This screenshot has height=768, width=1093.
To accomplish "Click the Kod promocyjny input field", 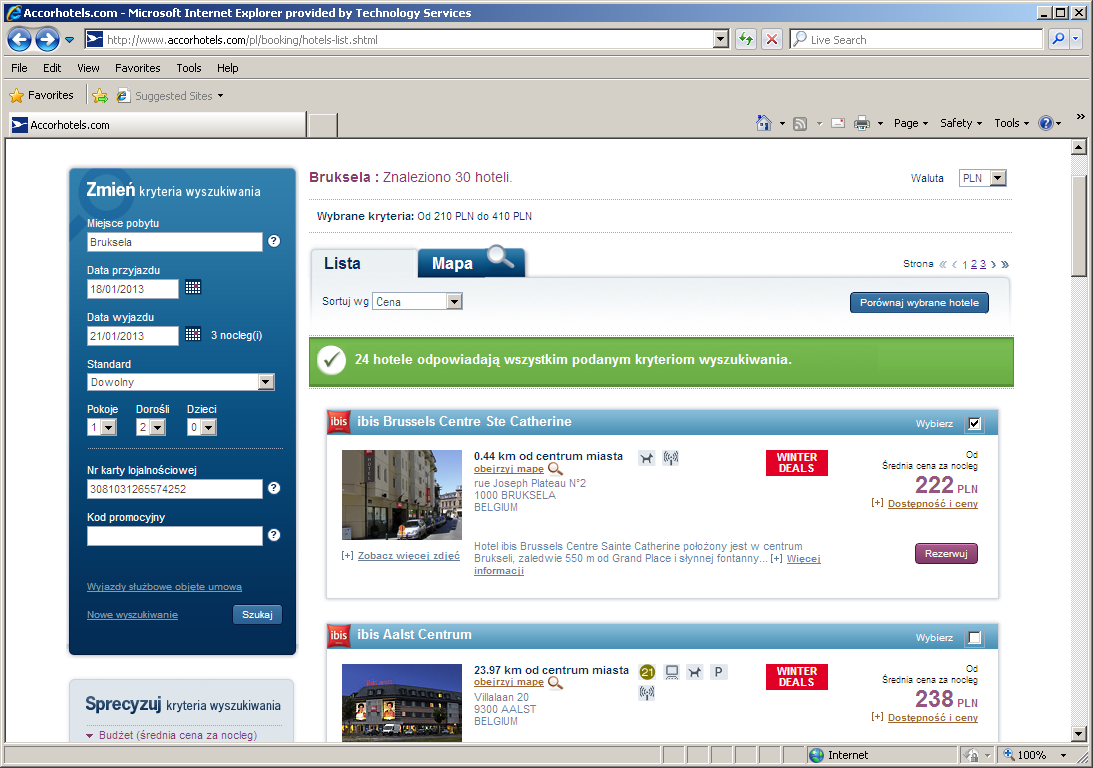I will pos(174,535).
